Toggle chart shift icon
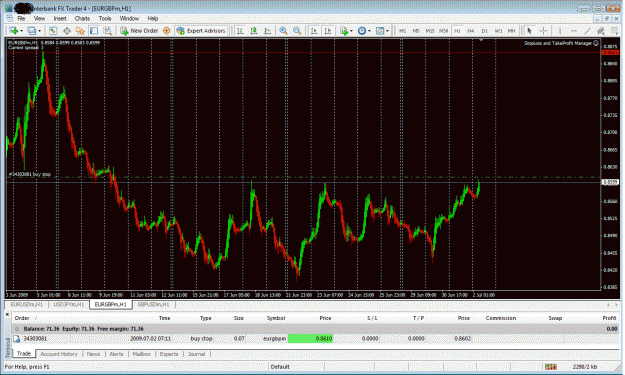 [328, 31]
